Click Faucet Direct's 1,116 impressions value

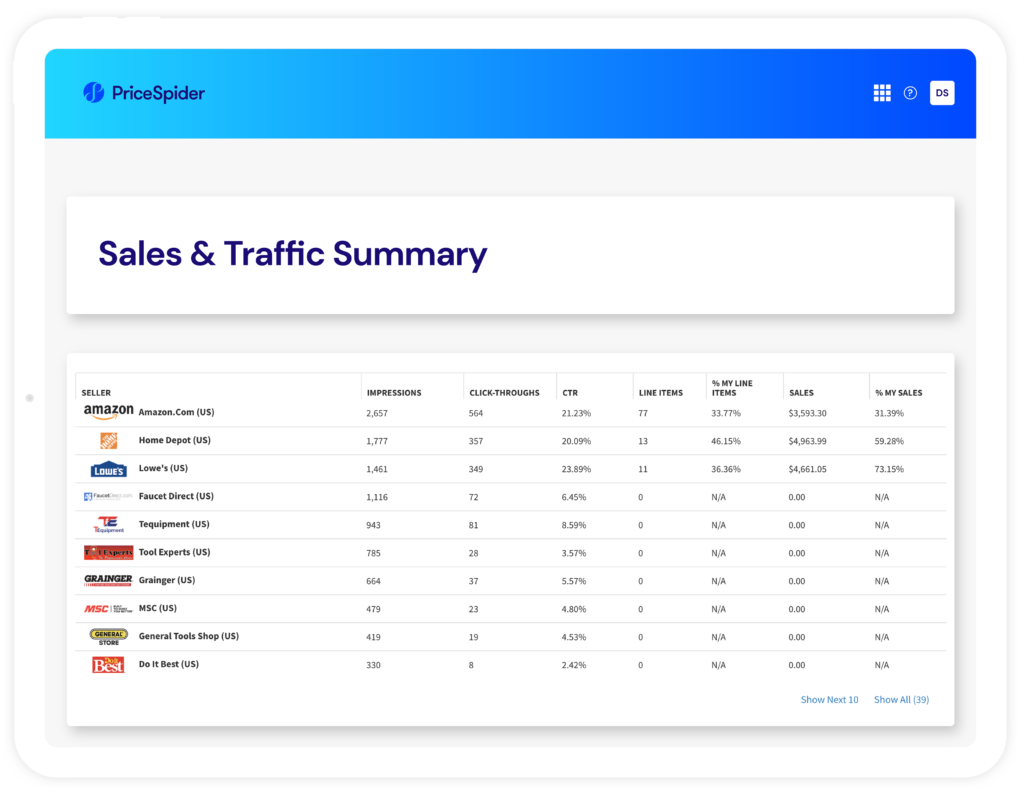[x=377, y=498]
